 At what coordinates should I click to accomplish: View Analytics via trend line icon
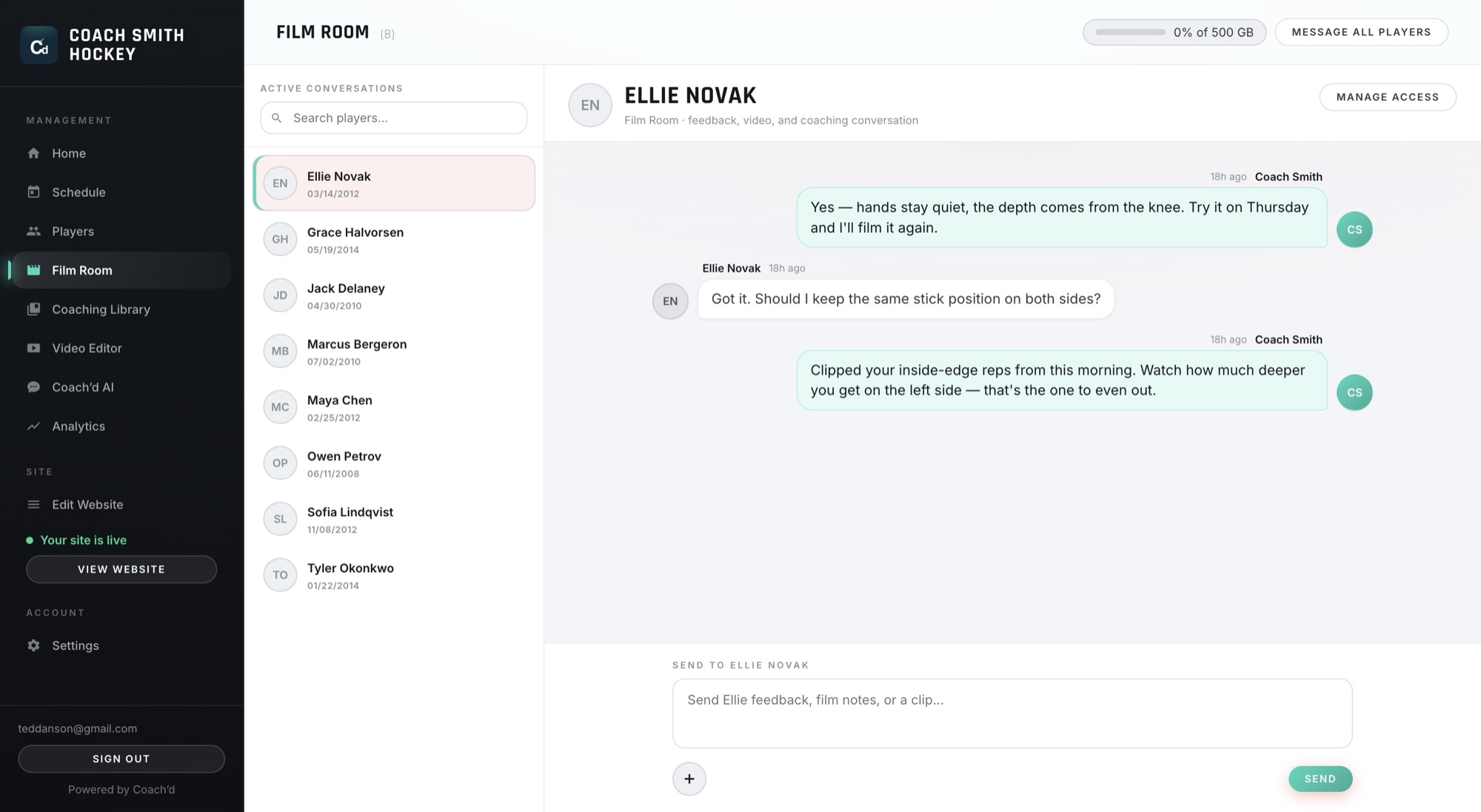pos(33,426)
